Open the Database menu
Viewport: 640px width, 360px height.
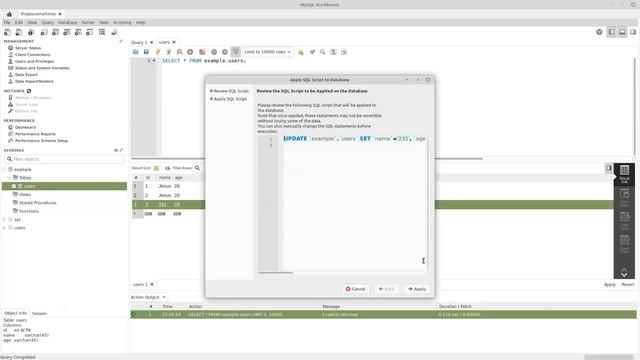[67, 22]
